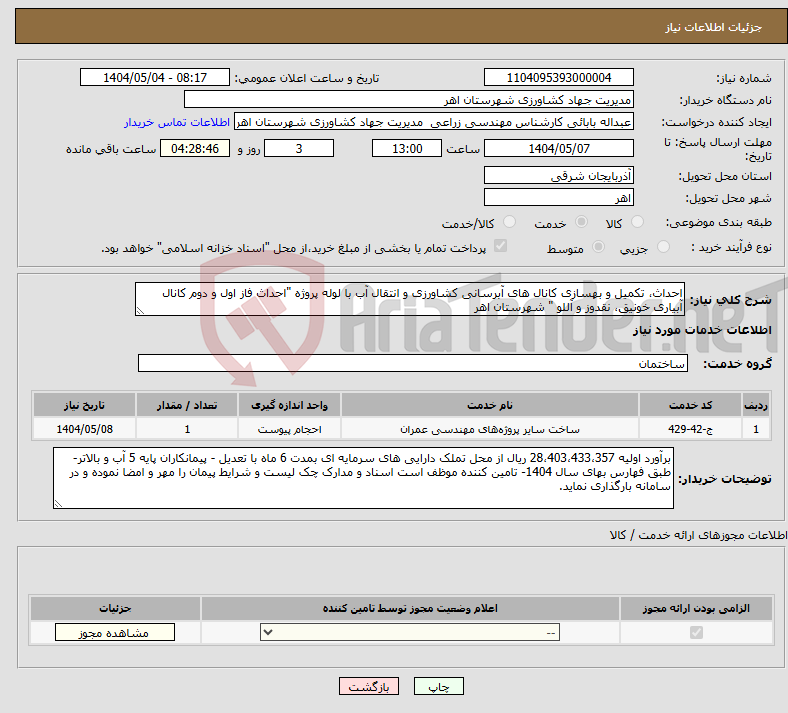
Task: Open the اعلام وضعیت مجوز dropdown
Action: click(x=410, y=632)
